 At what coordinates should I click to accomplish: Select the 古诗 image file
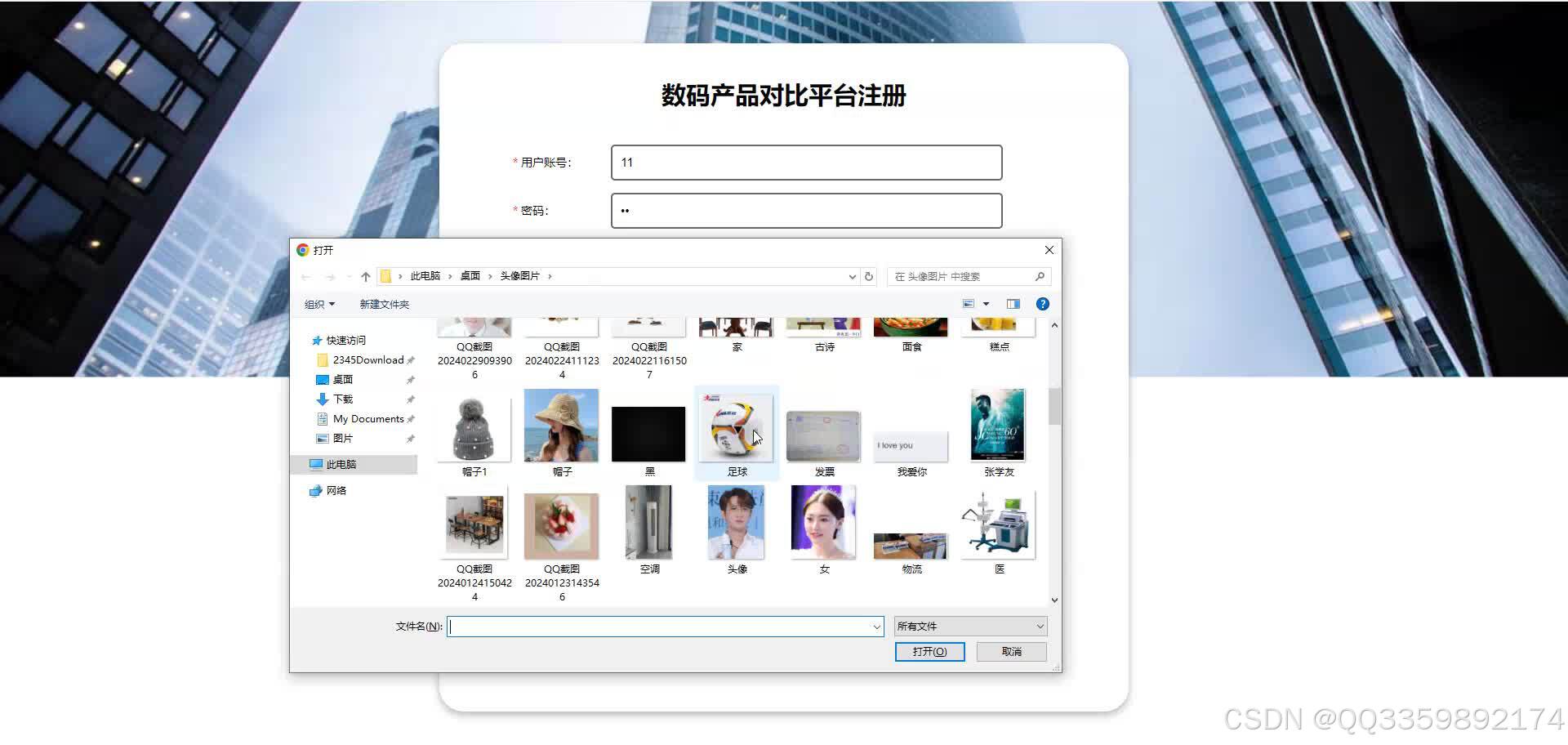coord(824,336)
